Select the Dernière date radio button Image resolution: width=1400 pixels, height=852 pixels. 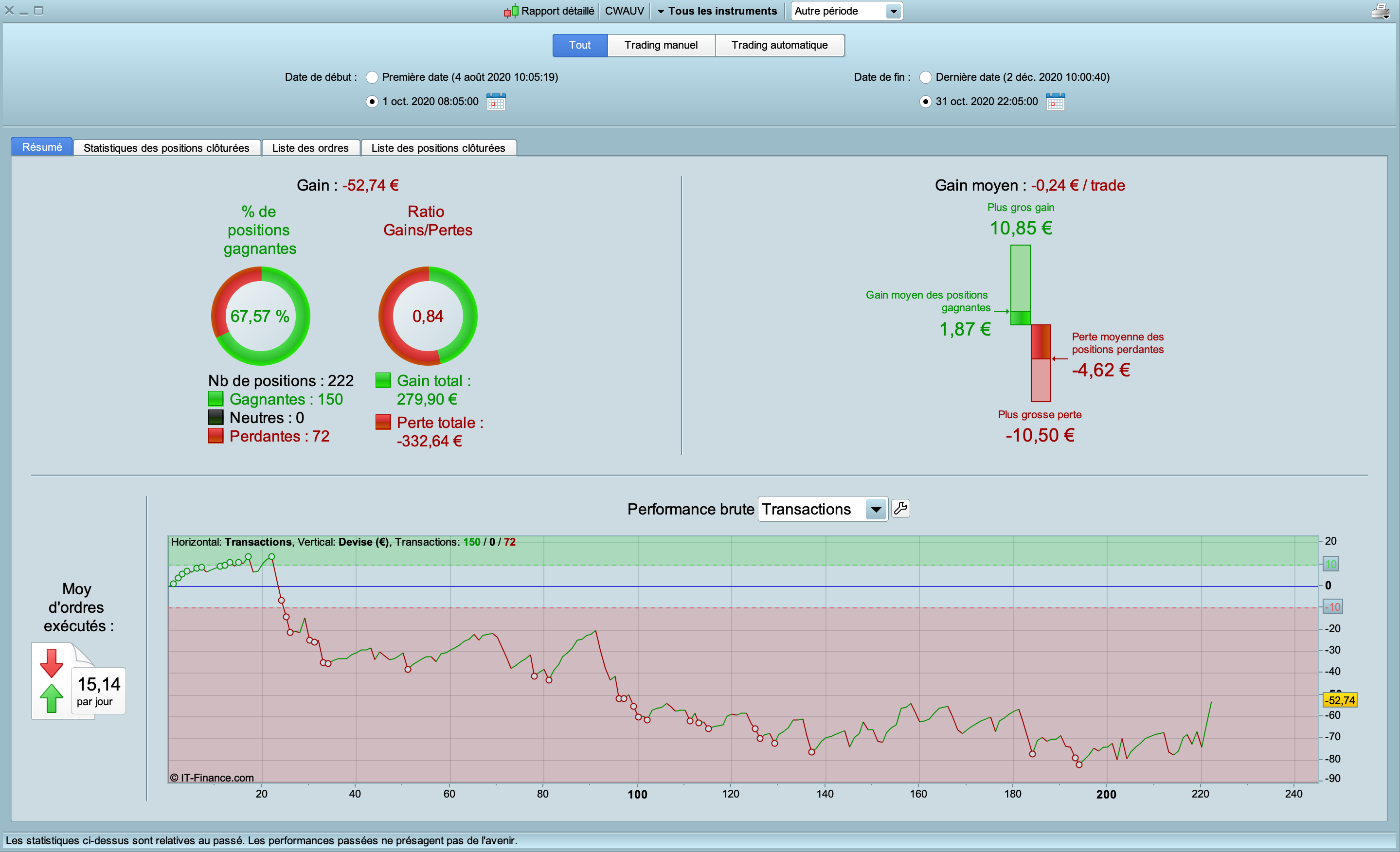[926, 77]
